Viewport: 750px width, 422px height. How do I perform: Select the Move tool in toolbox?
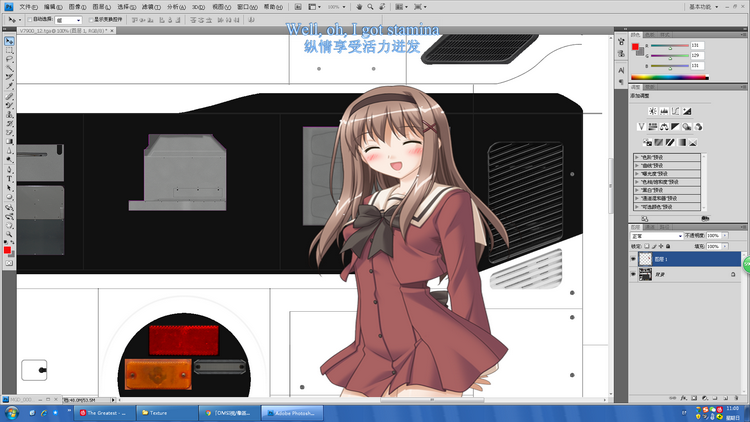(x=9, y=41)
